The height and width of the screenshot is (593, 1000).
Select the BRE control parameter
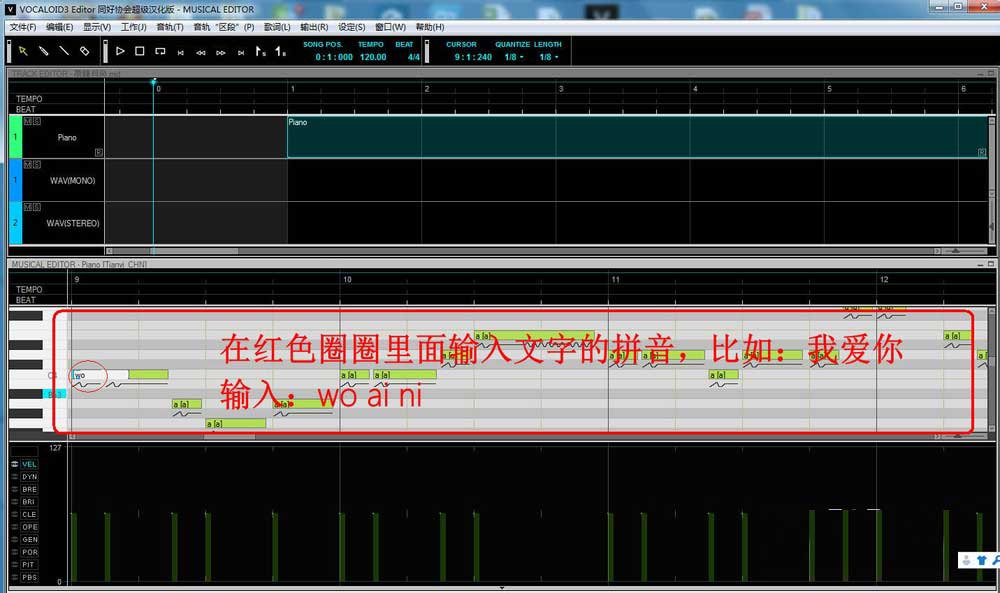[x=29, y=490]
